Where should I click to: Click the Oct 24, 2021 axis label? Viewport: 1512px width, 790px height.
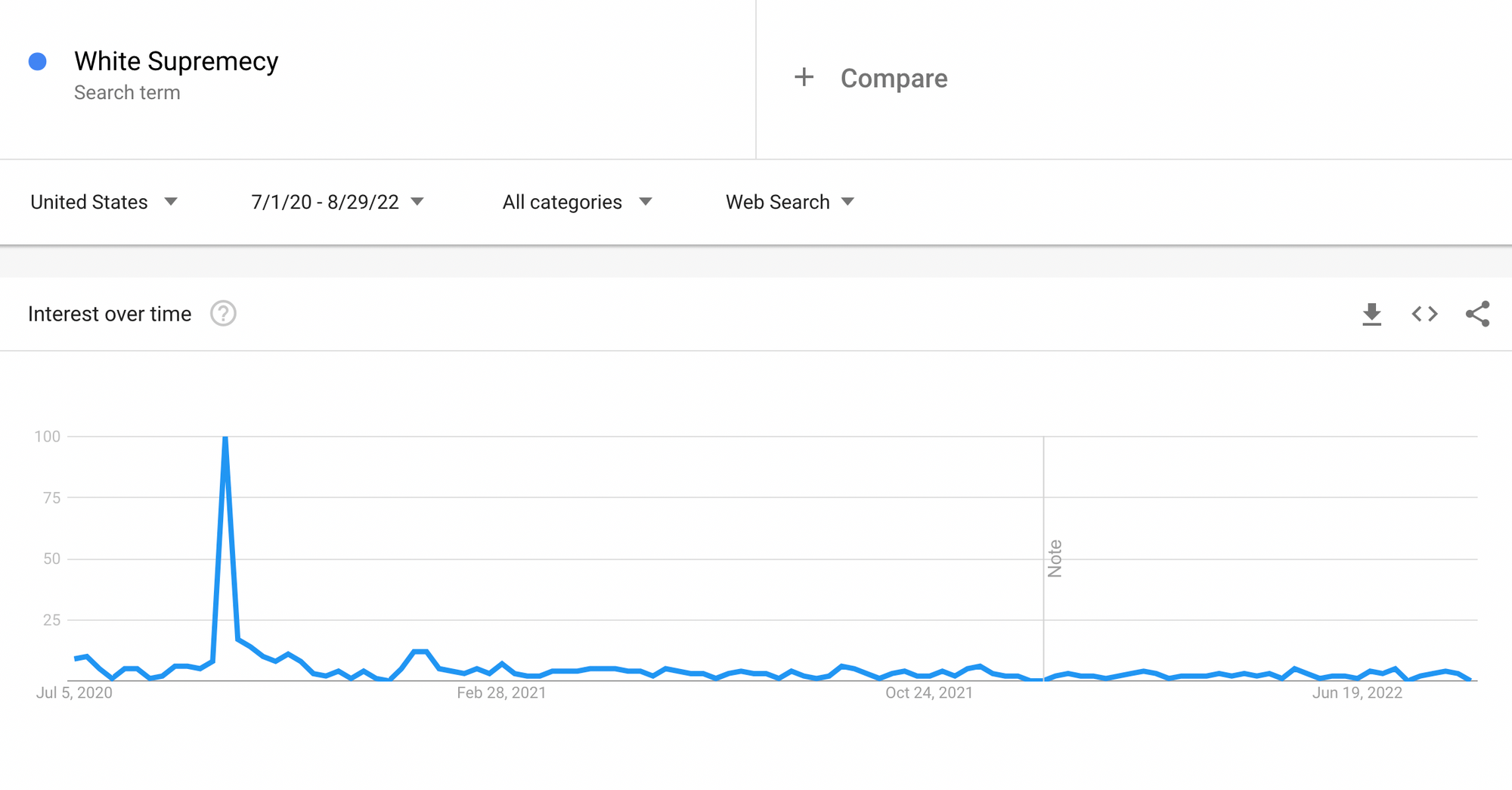(929, 692)
